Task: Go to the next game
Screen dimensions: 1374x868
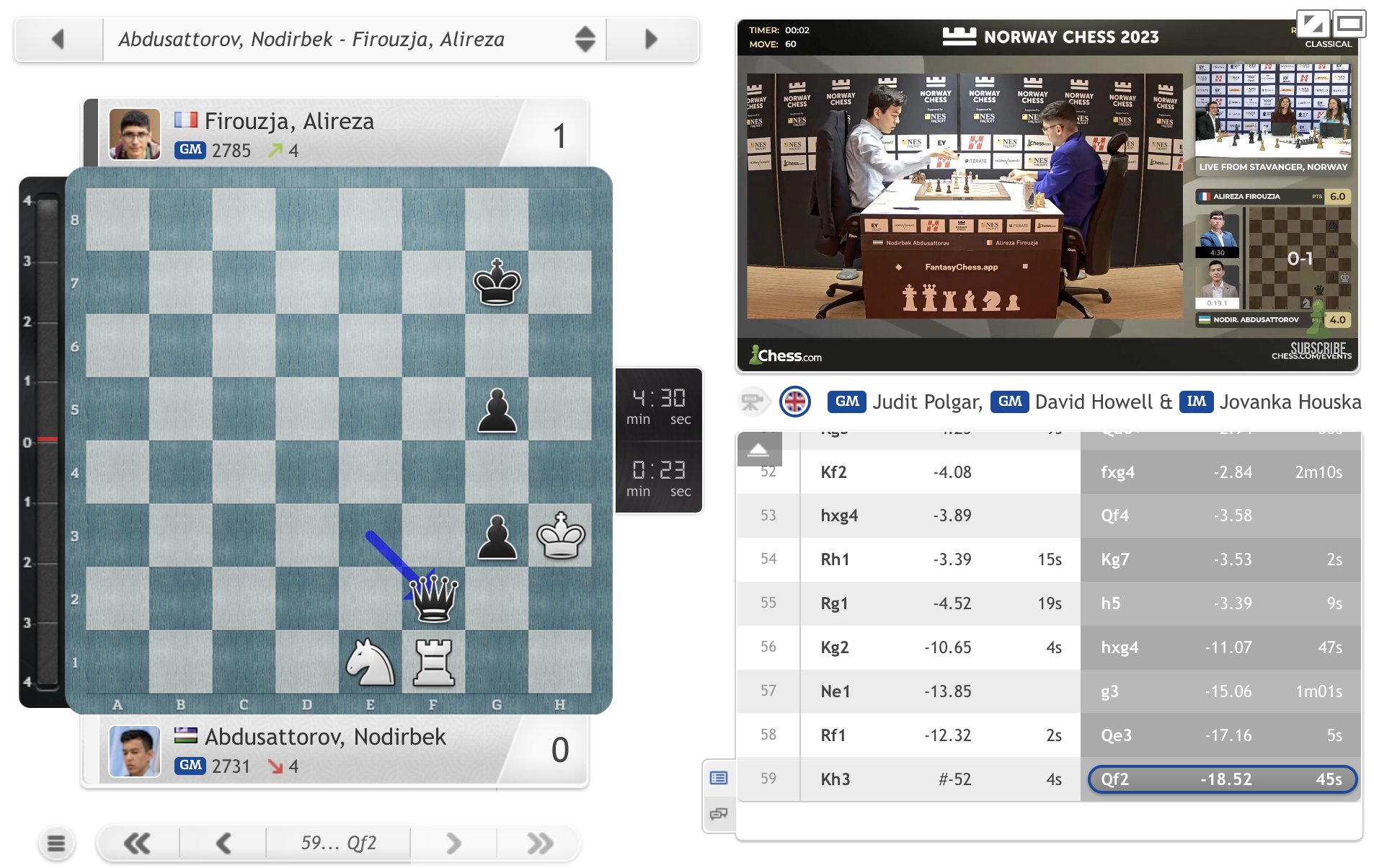Action: tap(651, 39)
